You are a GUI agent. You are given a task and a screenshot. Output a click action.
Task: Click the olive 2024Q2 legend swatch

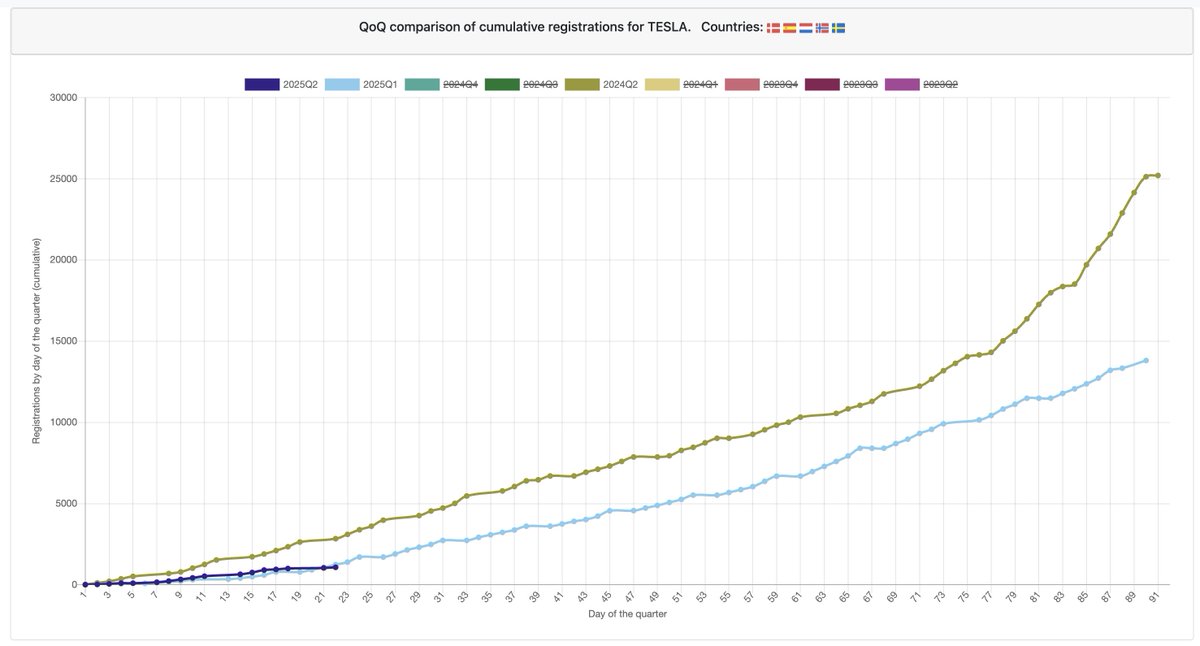tap(582, 85)
